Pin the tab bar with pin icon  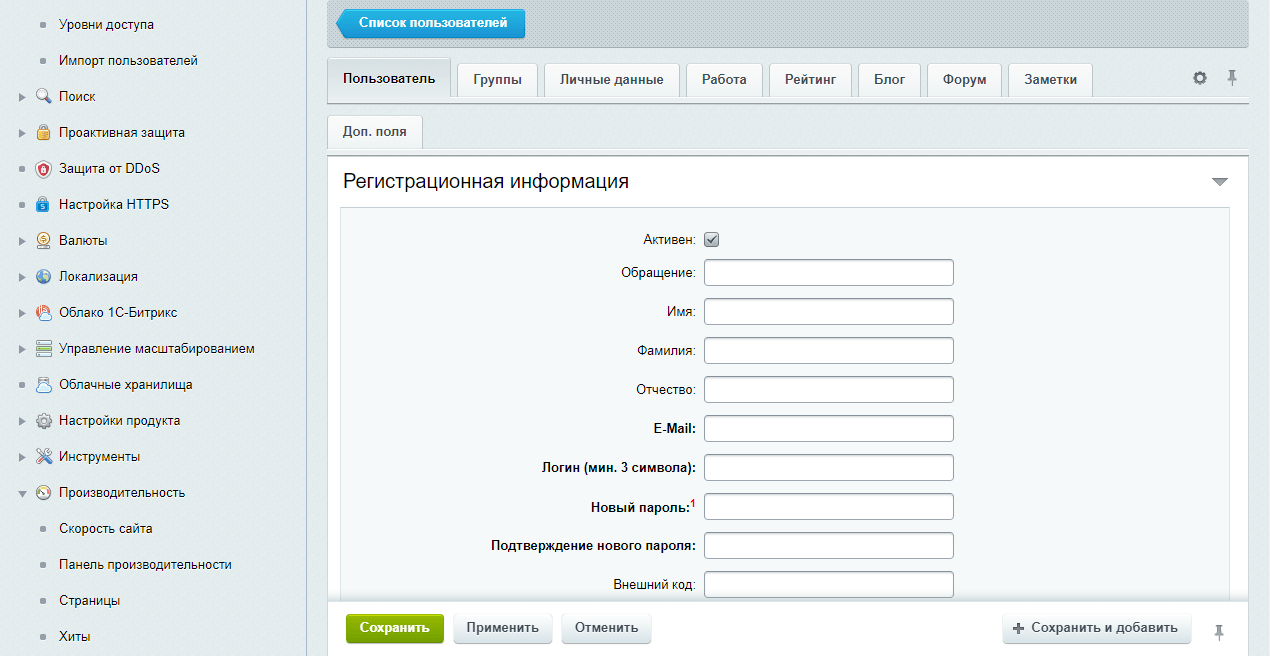tap(1232, 78)
